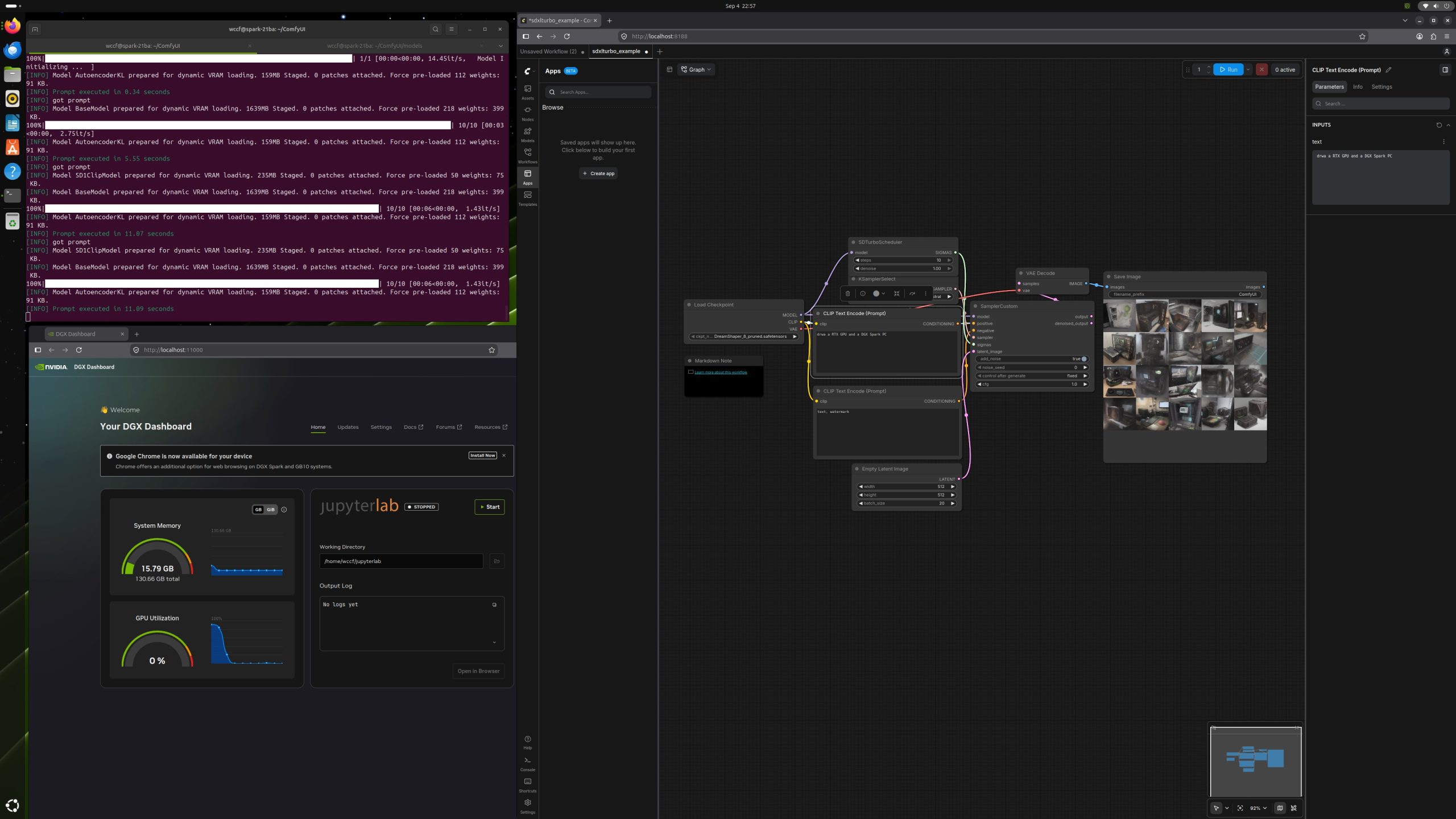Click the fit view icon on canvas
1456x819 pixels.
pyautogui.click(x=1240, y=808)
